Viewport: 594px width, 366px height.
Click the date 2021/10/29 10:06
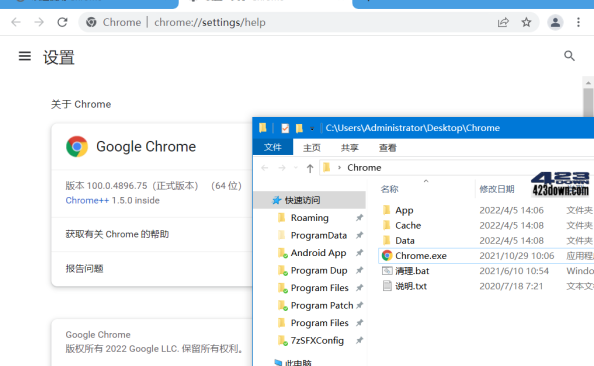tap(517, 256)
